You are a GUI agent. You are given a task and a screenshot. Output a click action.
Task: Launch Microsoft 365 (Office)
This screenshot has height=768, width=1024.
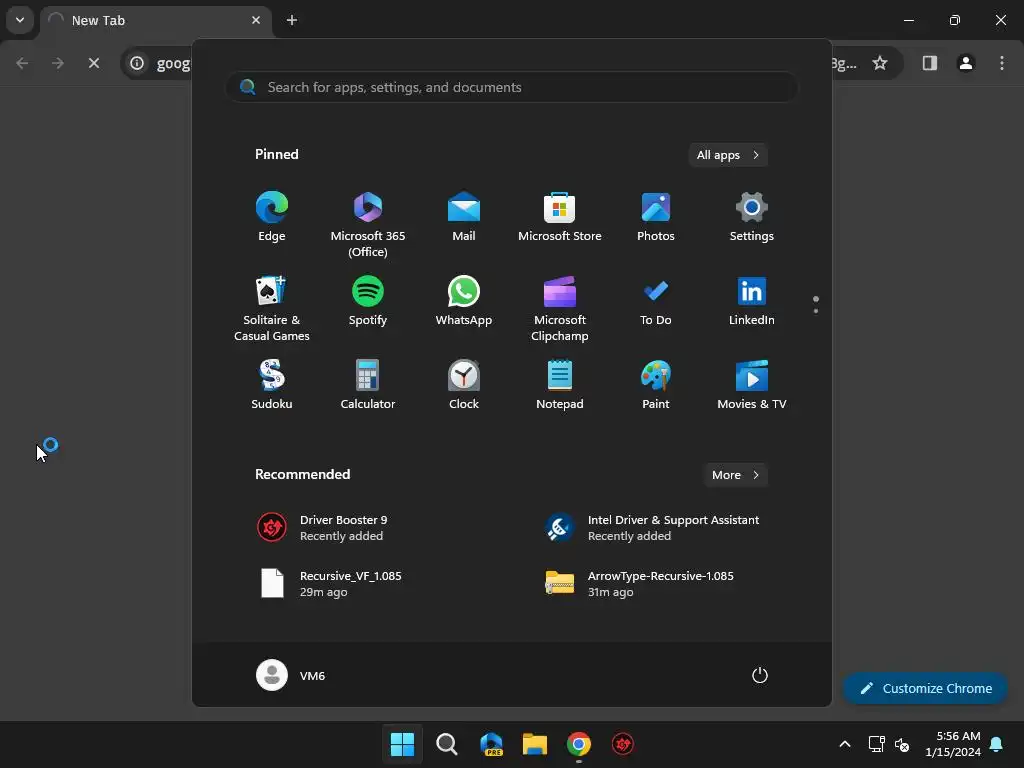368,224
